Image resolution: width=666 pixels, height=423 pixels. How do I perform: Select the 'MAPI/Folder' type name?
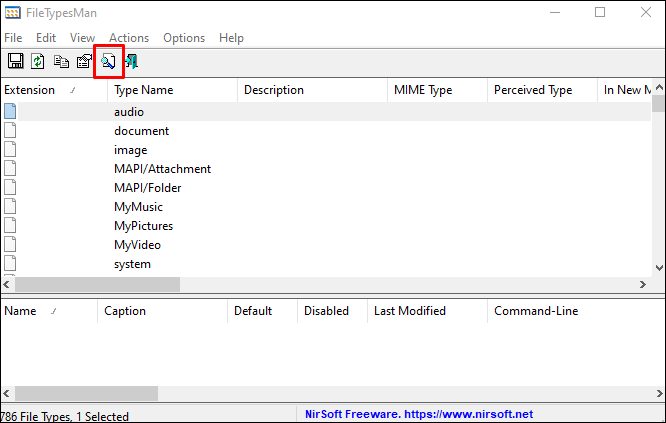pos(147,188)
